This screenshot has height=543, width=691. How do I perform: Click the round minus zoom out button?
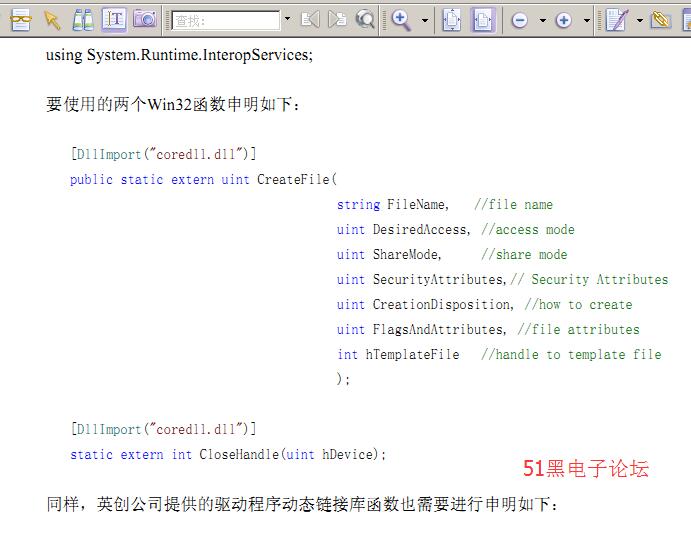pyautogui.click(x=520, y=20)
